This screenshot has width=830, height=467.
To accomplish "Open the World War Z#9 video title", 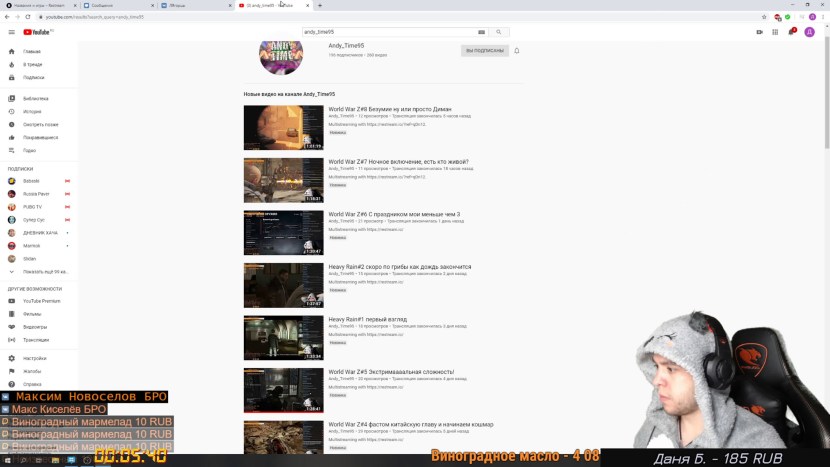I will click(382, 108).
